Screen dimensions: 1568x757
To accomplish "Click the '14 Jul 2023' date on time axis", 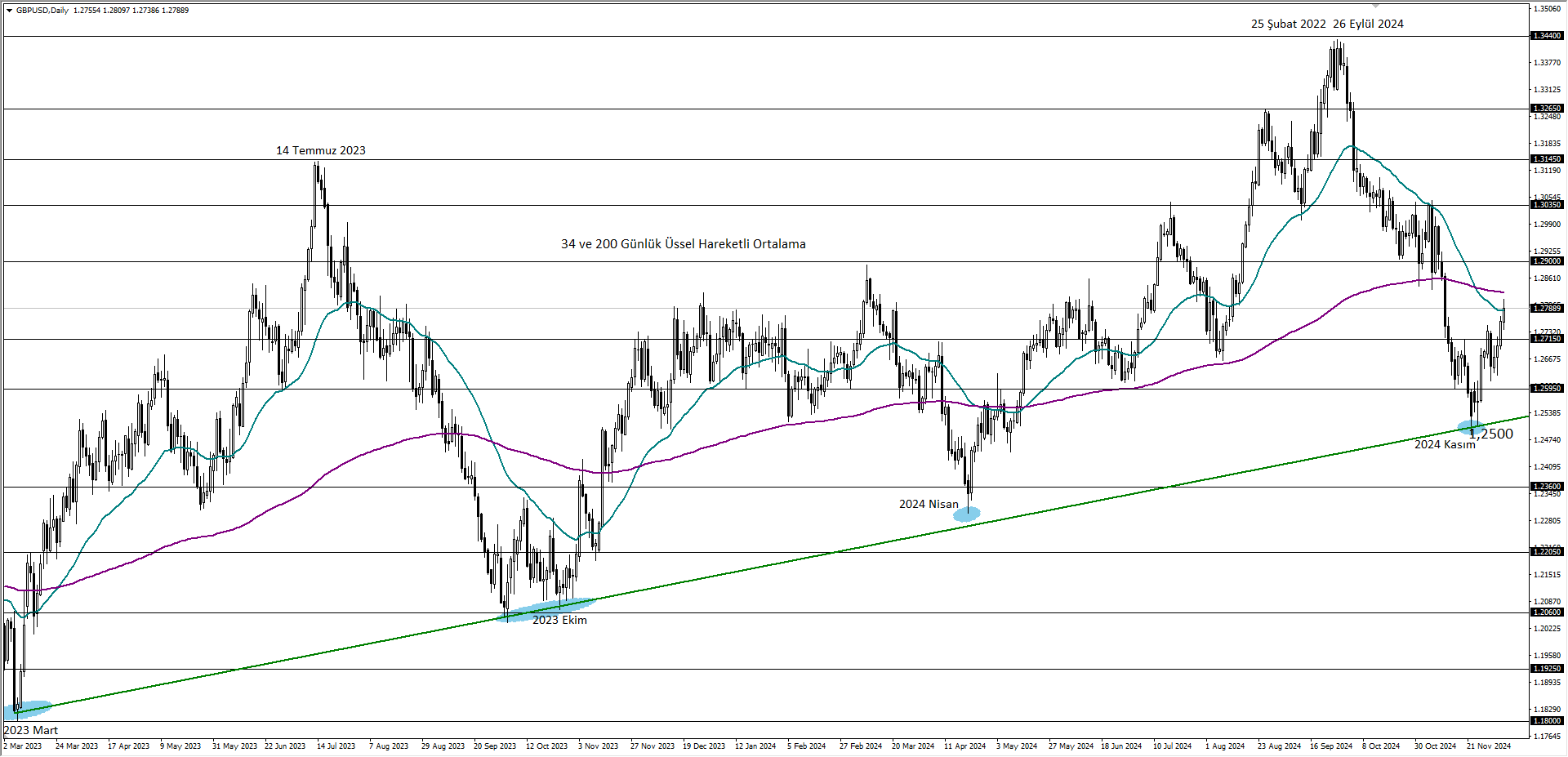I will pos(336,746).
